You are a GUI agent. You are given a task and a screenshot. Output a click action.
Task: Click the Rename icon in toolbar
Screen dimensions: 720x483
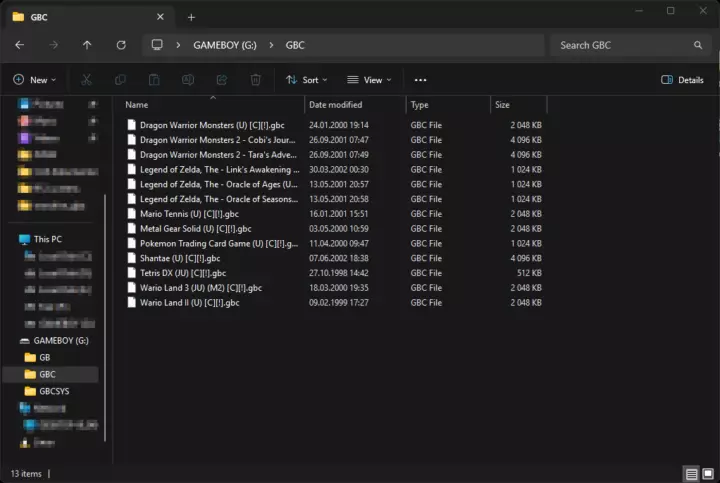coord(188,80)
